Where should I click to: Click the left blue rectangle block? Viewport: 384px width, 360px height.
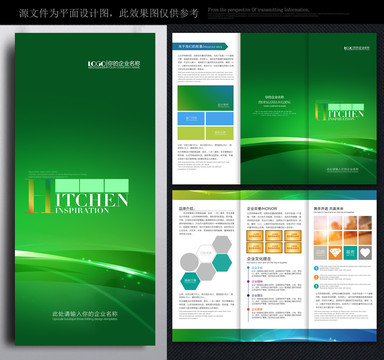pyautogui.click(x=191, y=118)
